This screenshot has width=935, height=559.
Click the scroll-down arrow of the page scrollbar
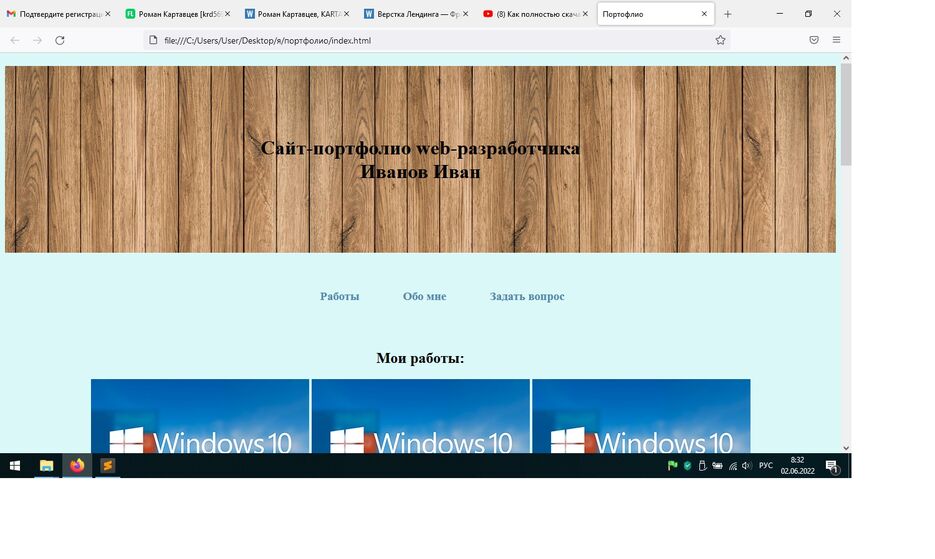pyautogui.click(x=846, y=447)
